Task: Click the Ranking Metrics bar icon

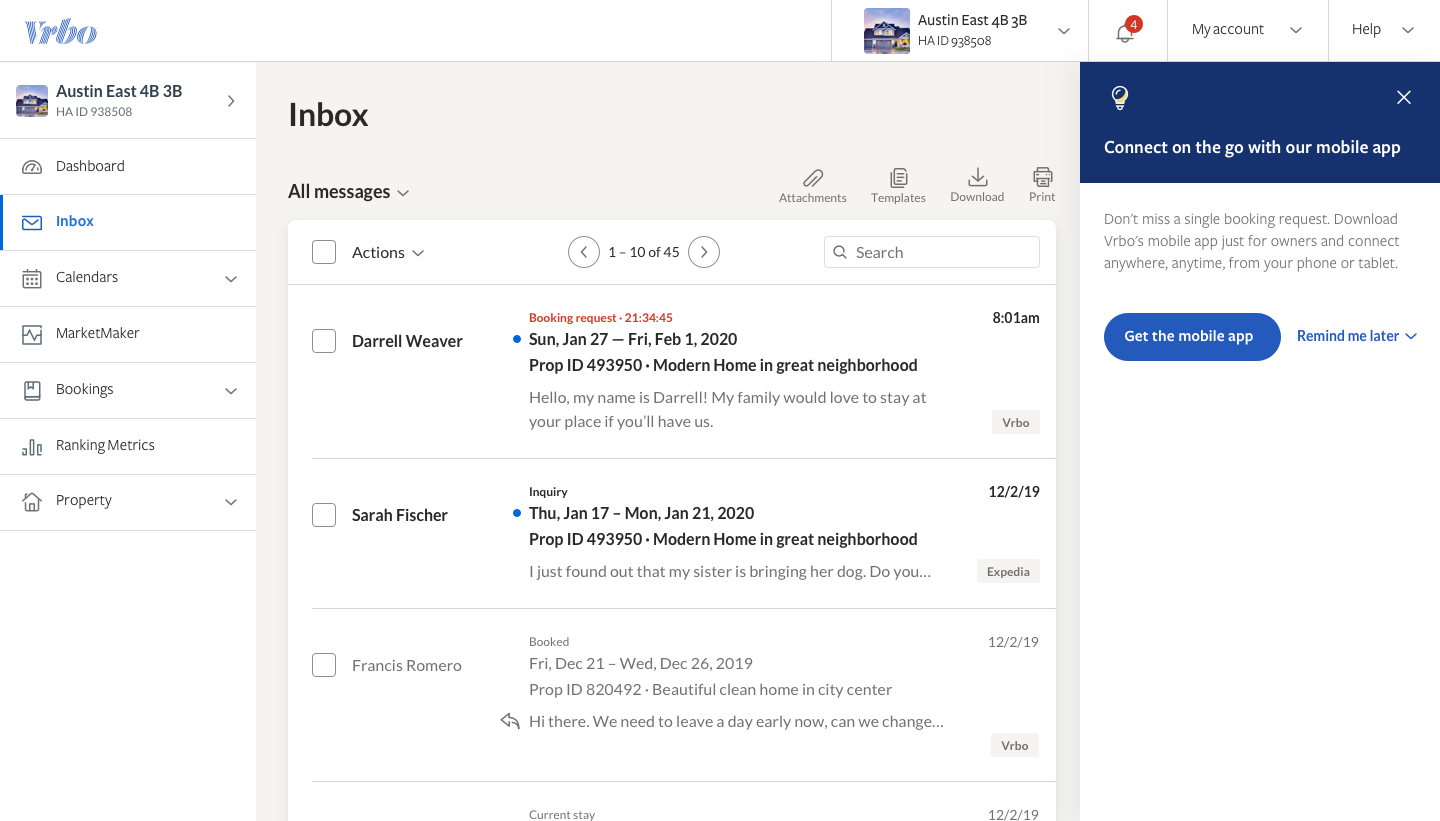Action: [32, 446]
